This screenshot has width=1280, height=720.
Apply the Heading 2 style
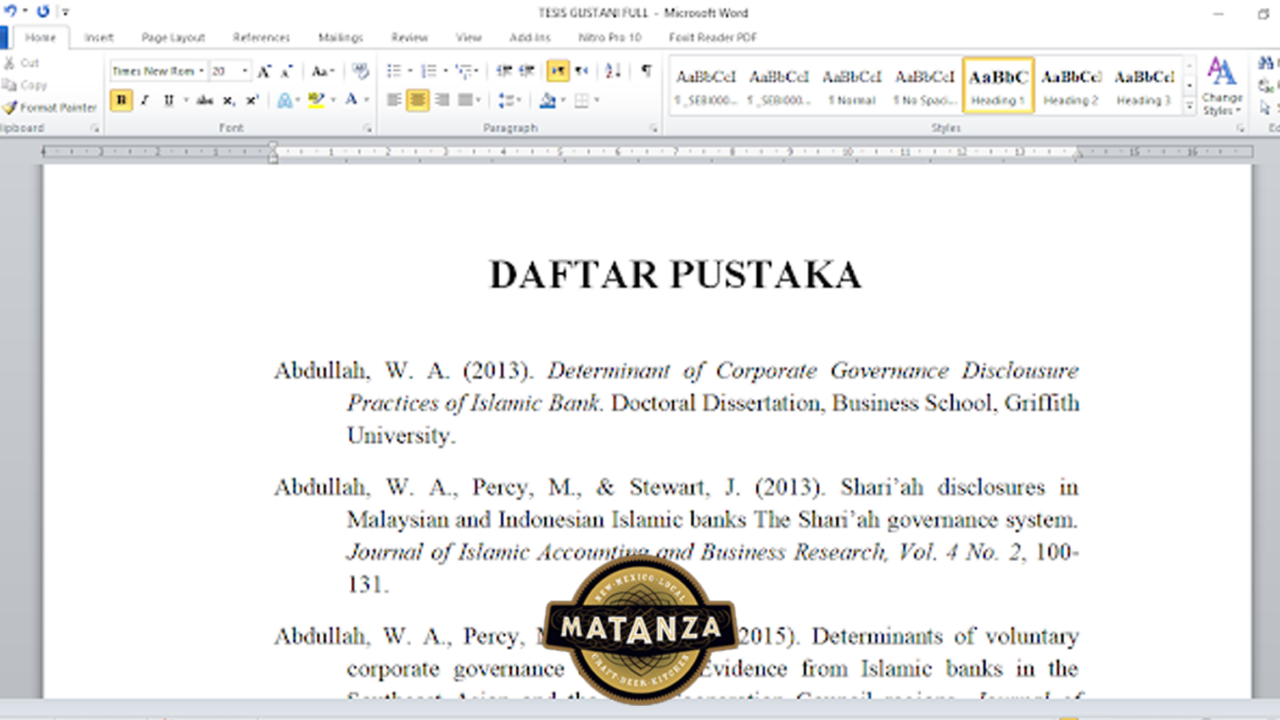tap(1071, 85)
